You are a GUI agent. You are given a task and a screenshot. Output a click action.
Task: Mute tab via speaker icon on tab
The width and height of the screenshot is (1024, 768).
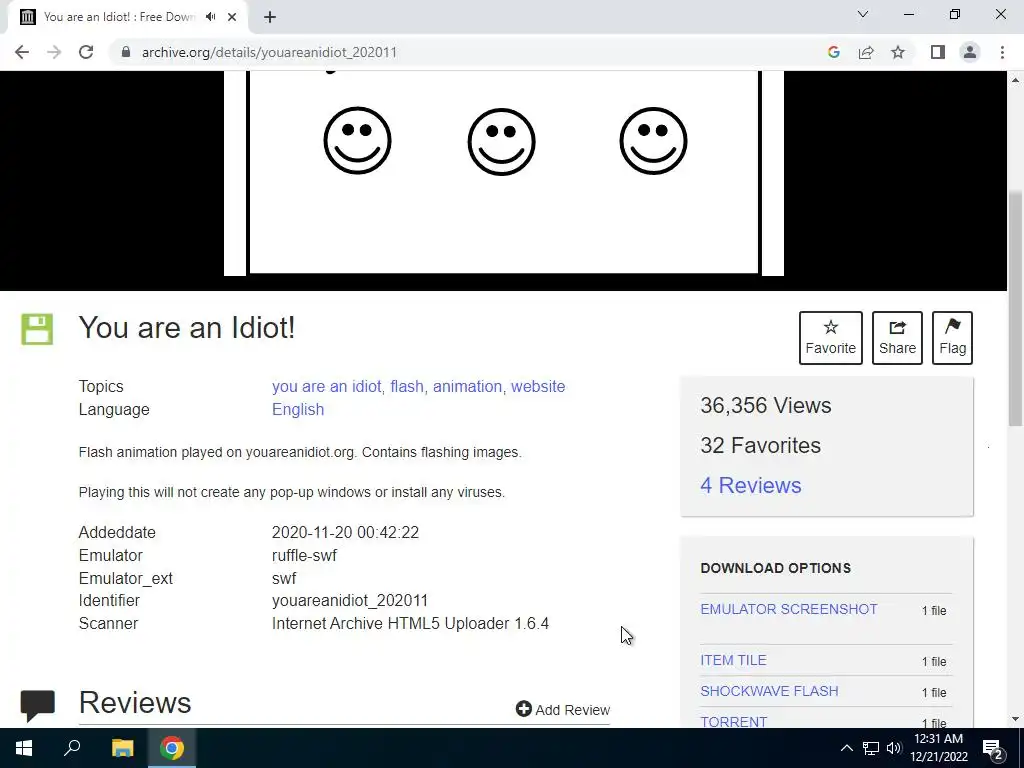point(210,17)
